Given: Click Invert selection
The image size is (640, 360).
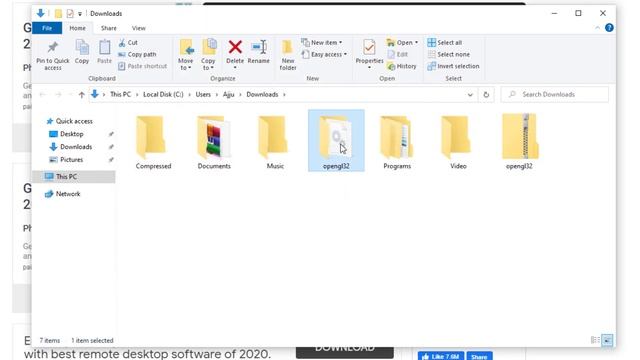Looking at the screenshot, I should point(453,66).
